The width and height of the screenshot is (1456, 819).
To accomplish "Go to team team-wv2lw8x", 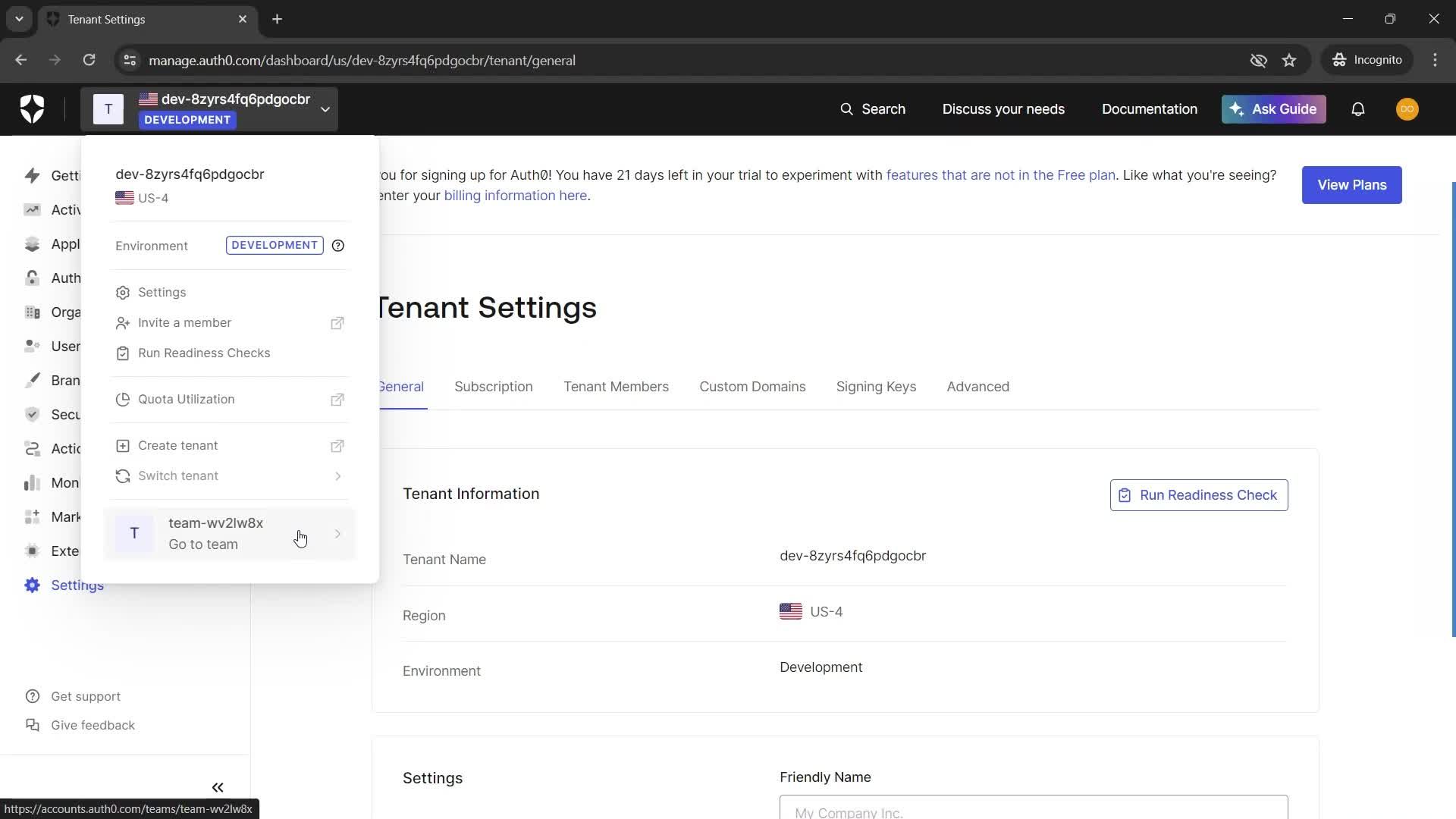I will tap(230, 534).
